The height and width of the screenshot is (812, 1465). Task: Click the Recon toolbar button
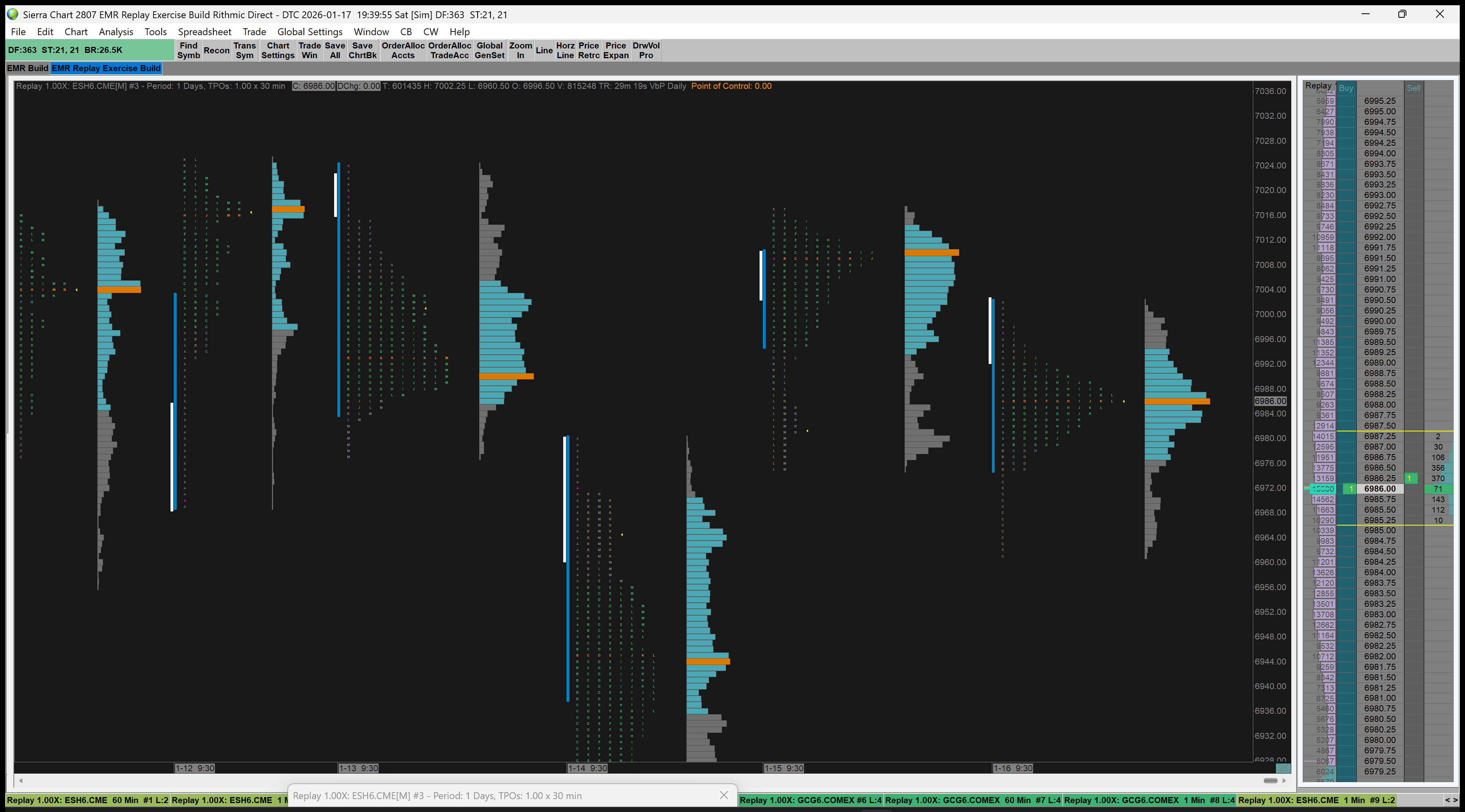pyautogui.click(x=217, y=50)
